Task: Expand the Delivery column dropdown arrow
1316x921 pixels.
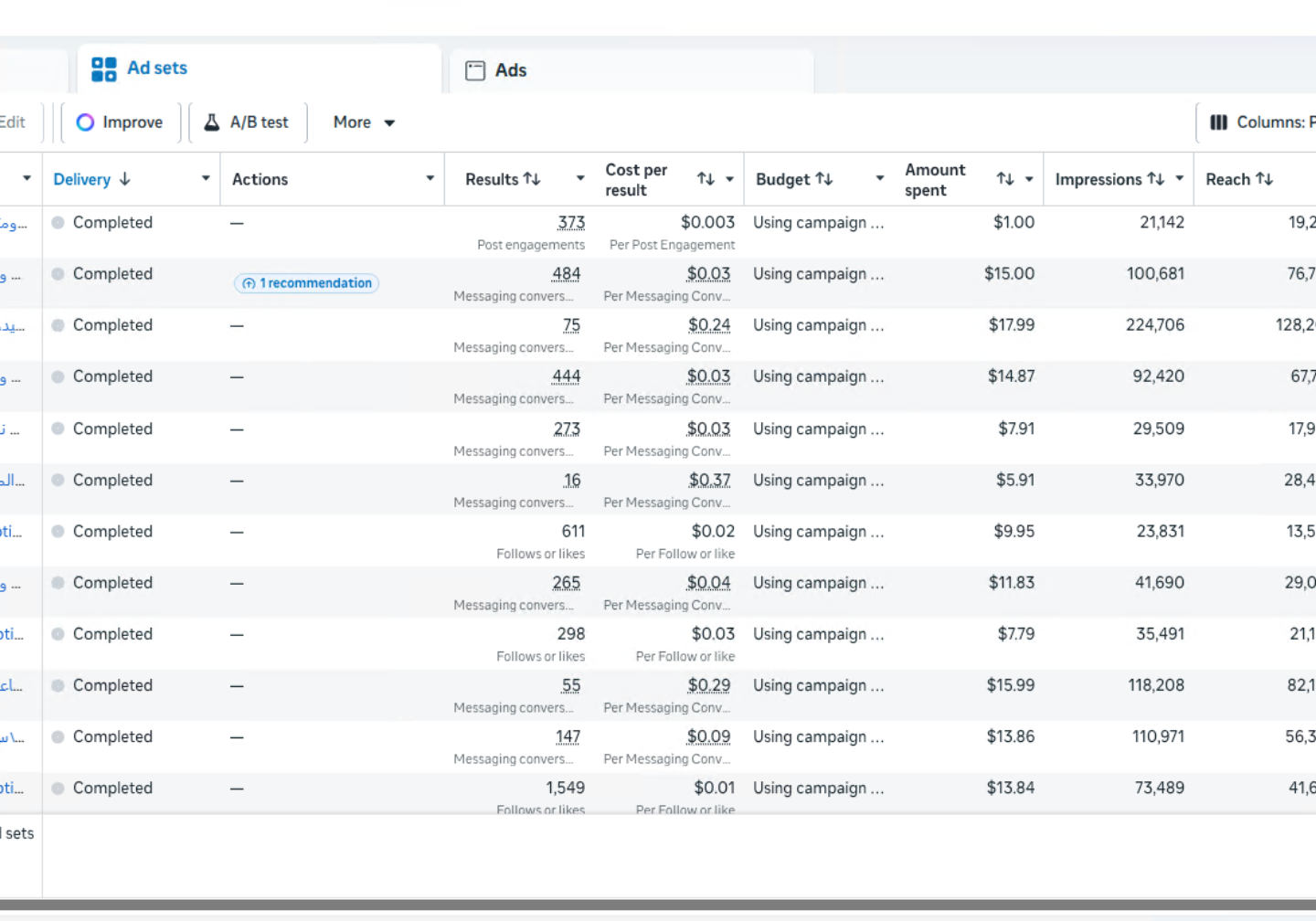Action: coord(206,178)
